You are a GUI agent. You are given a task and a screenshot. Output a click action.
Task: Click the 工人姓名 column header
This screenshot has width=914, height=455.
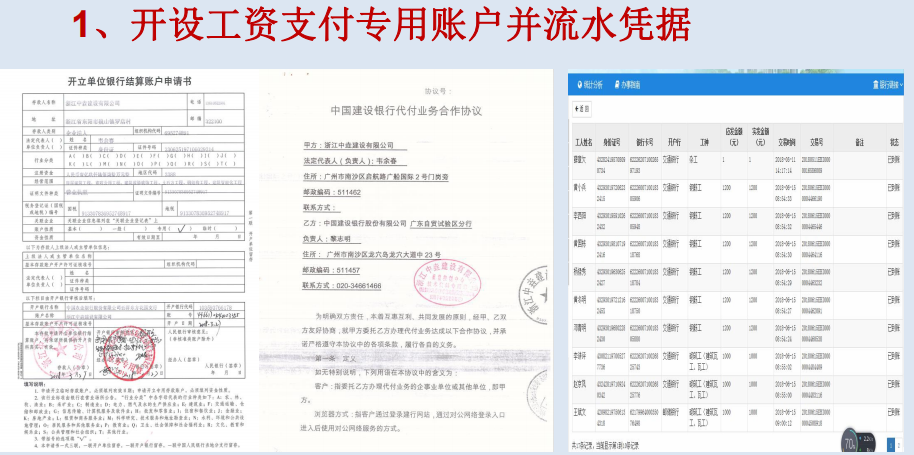point(584,142)
